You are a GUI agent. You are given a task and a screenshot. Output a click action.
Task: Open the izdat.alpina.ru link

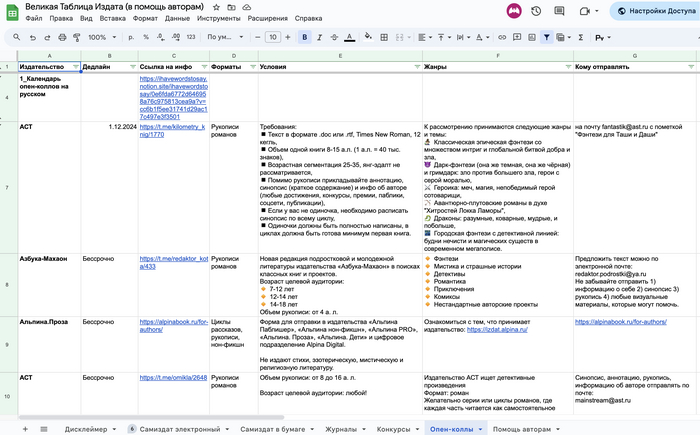497,330
